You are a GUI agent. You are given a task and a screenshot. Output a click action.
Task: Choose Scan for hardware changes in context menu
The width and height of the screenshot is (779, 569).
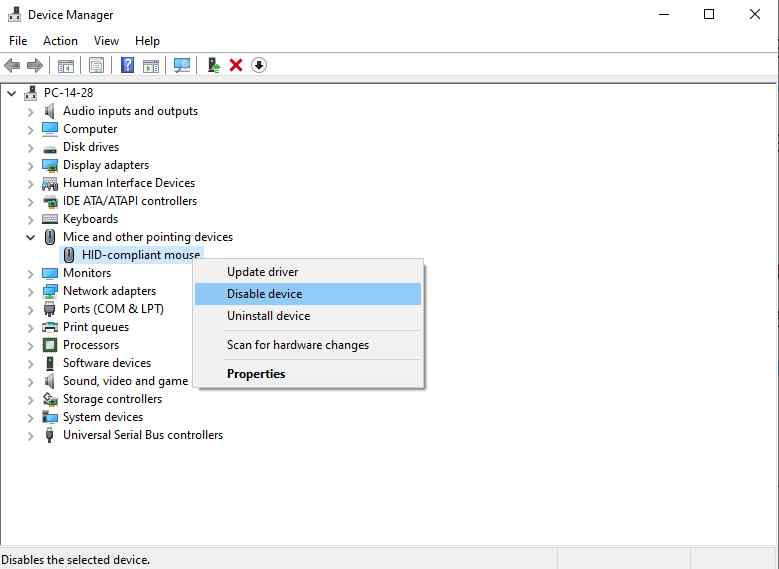tap(308, 345)
